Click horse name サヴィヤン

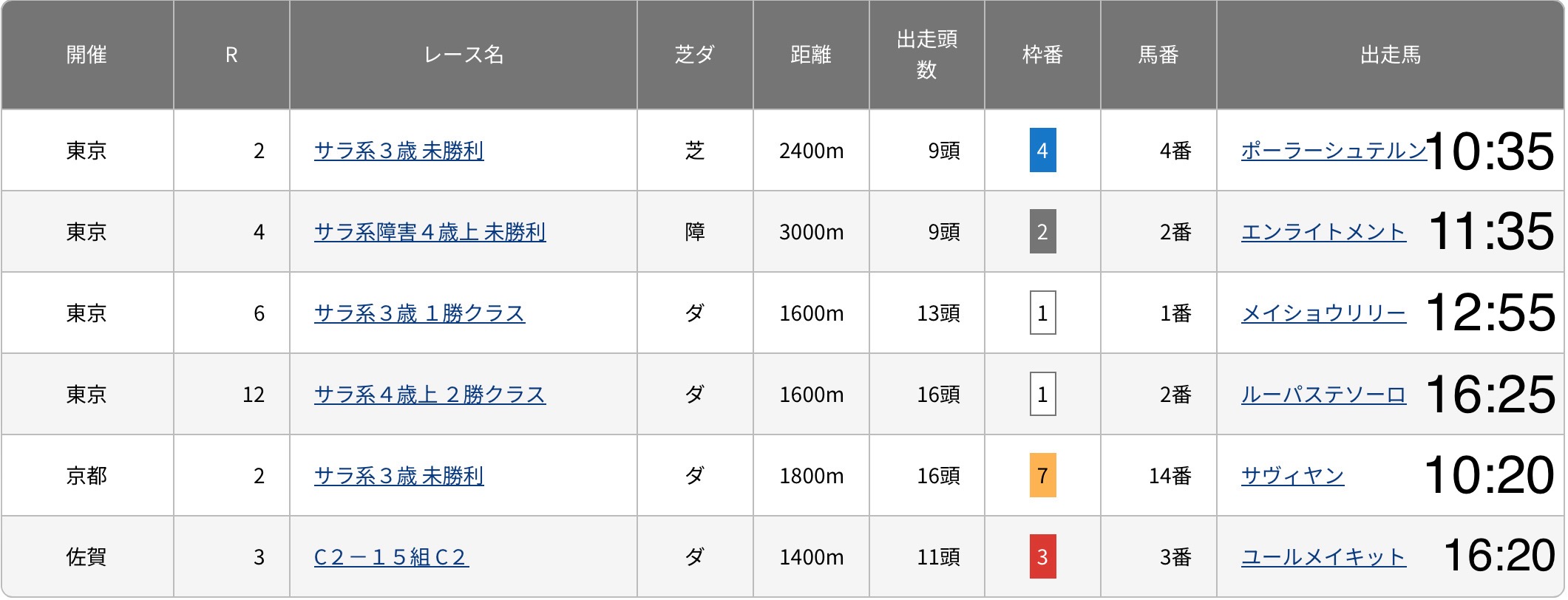[1292, 476]
